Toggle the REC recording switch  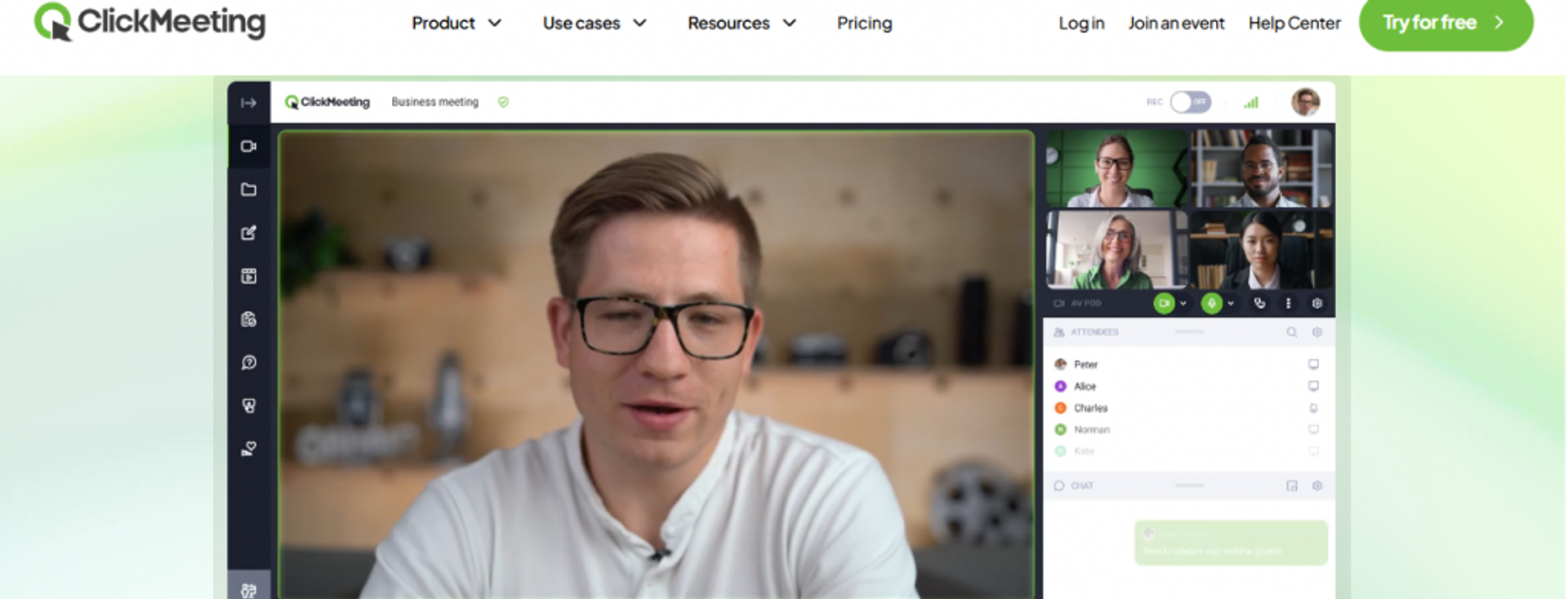(x=1190, y=102)
